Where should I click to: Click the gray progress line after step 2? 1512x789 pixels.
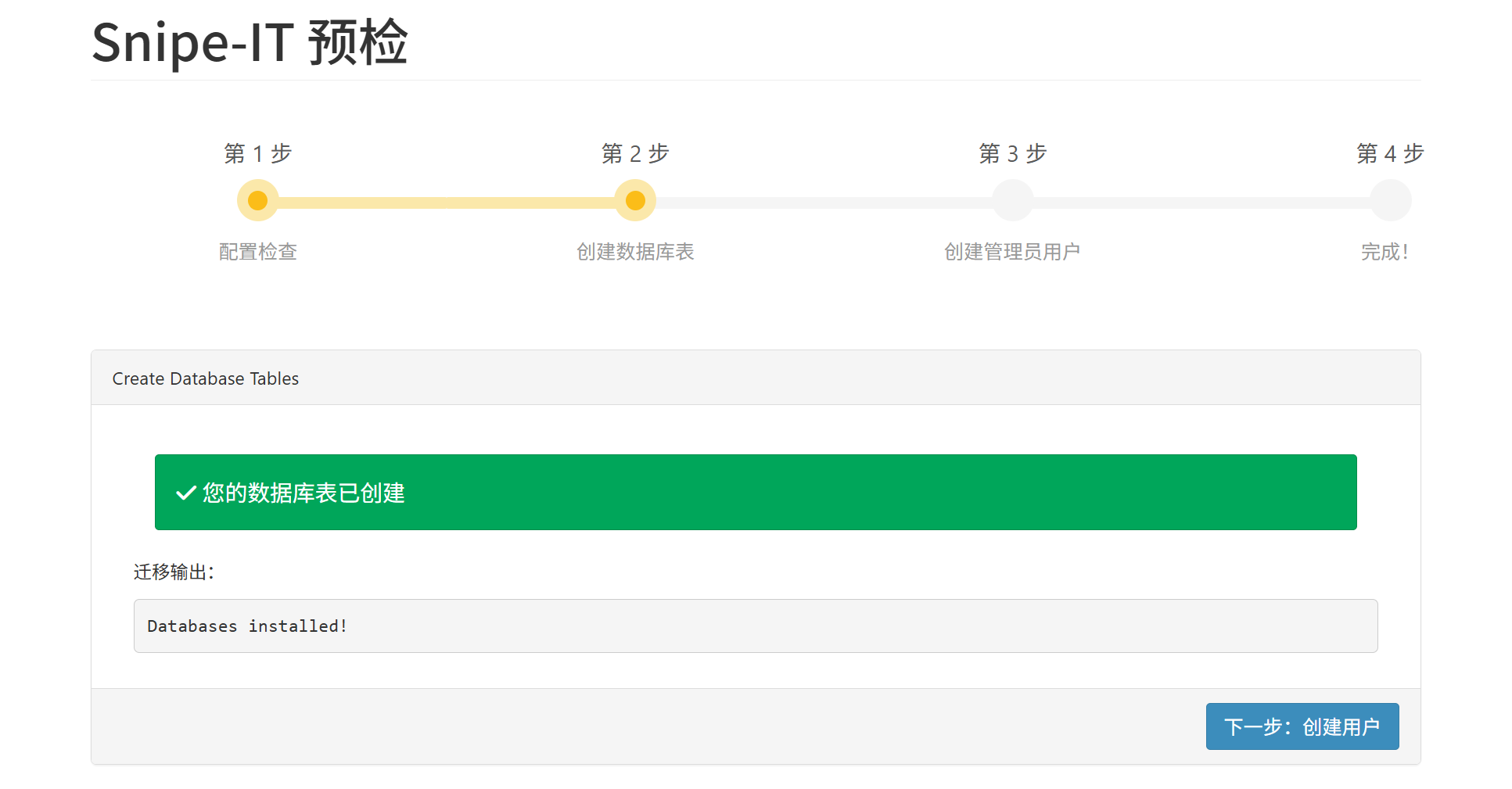[821, 199]
